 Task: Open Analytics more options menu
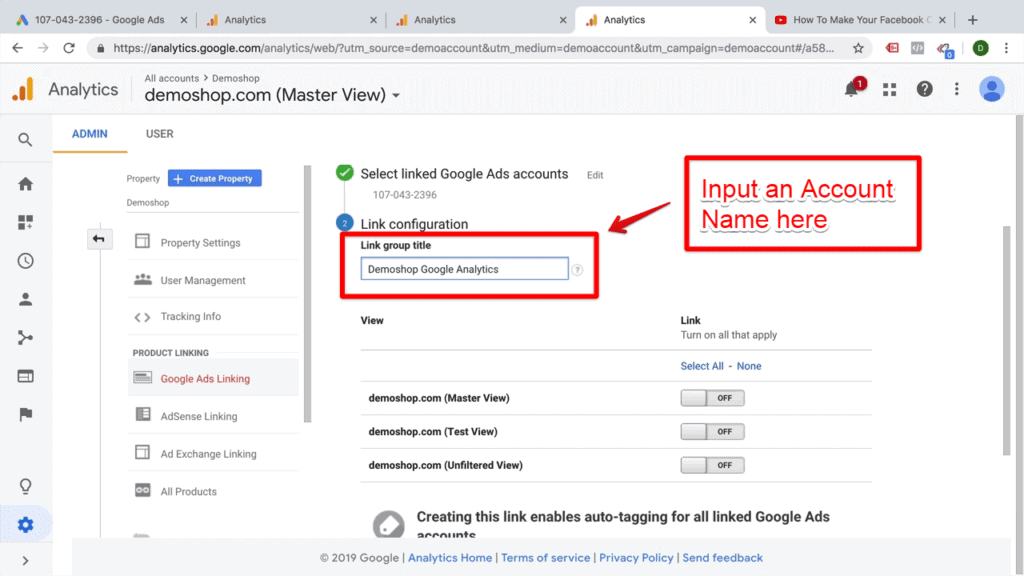(957, 89)
